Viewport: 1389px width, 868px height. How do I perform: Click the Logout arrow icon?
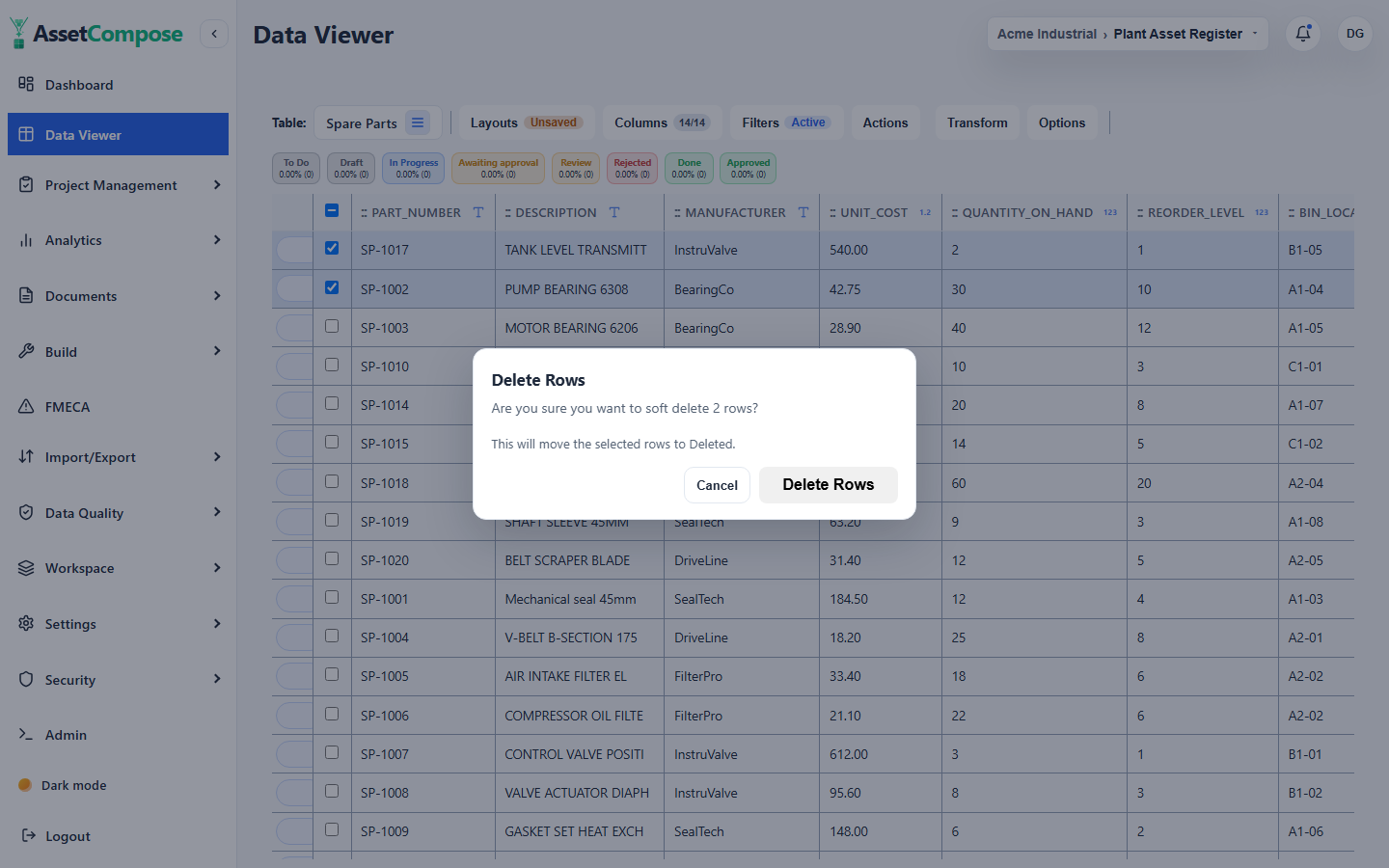[29, 835]
